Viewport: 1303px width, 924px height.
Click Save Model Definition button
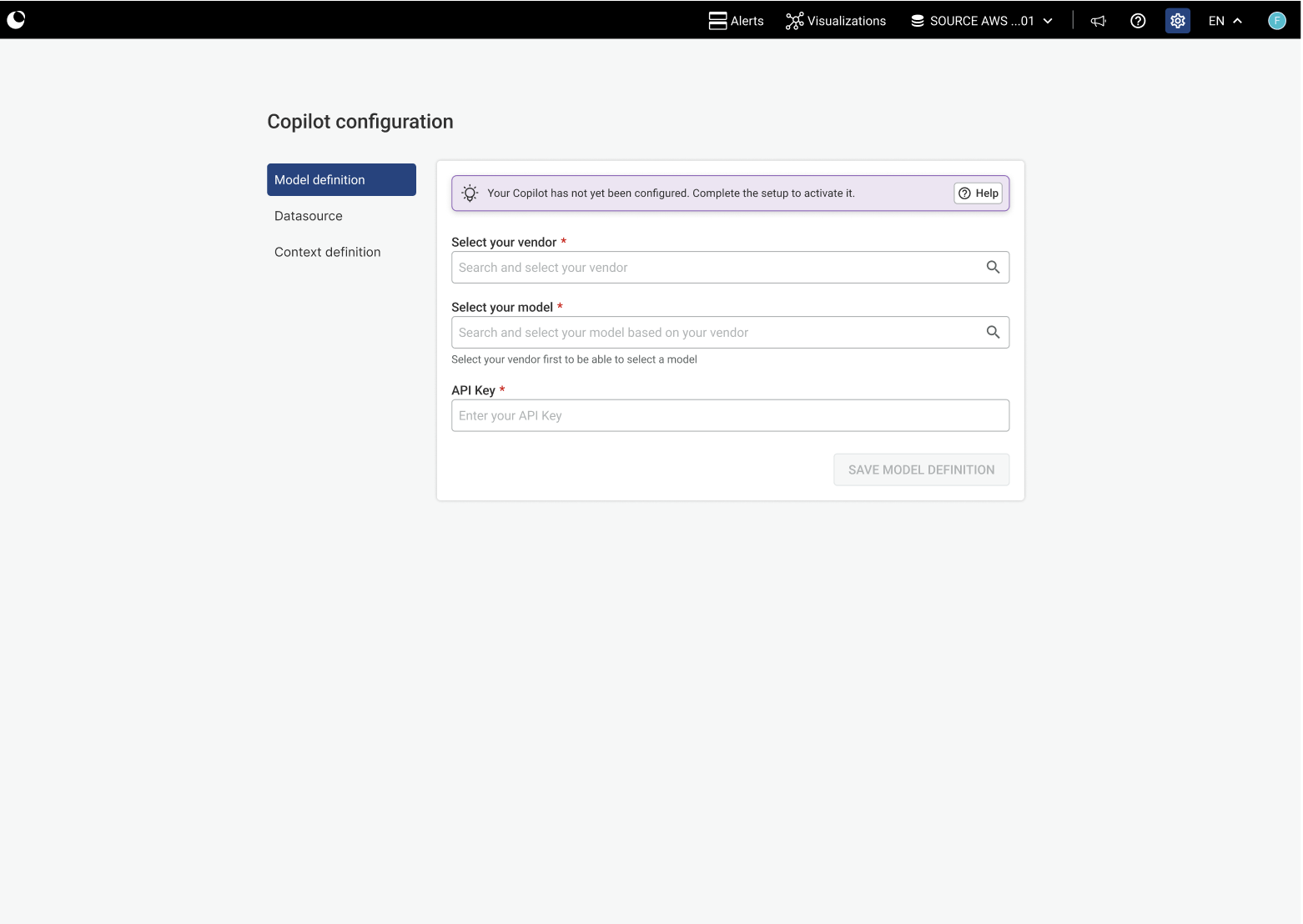(921, 470)
